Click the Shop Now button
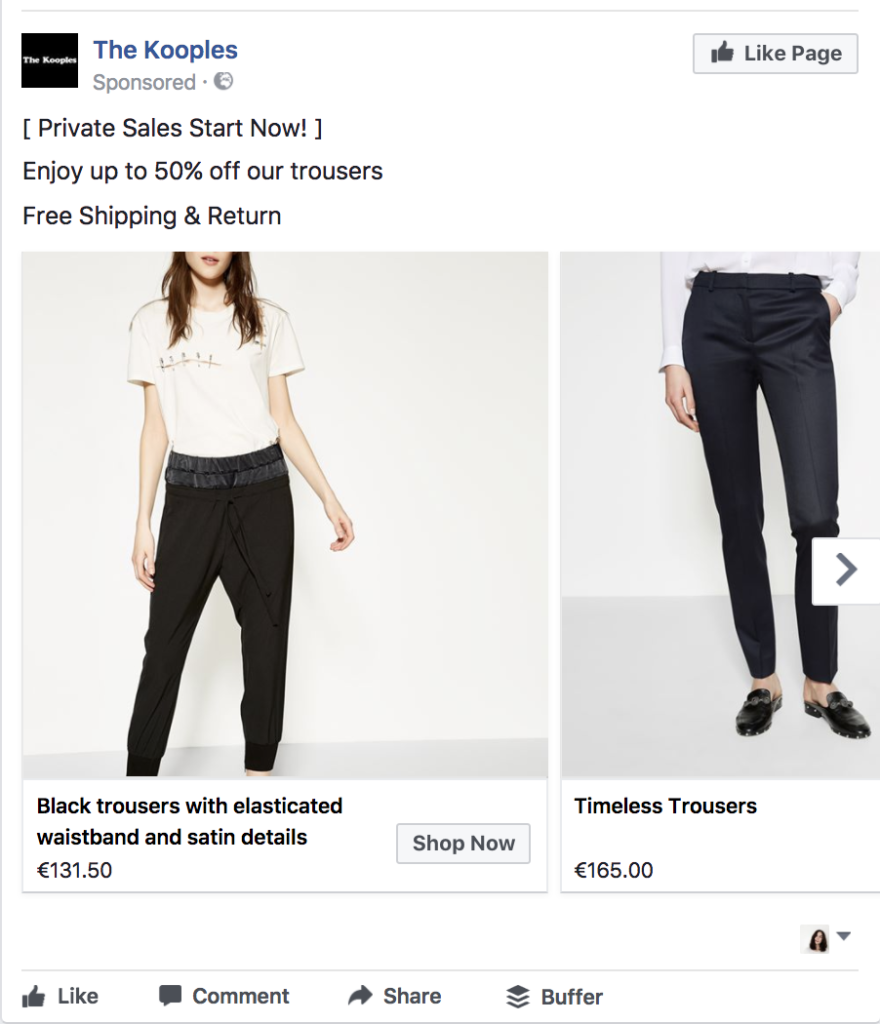 pyautogui.click(x=463, y=843)
